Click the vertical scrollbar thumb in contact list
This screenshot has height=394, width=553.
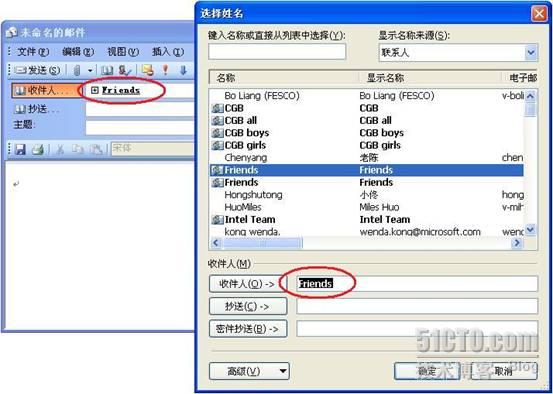click(x=530, y=109)
